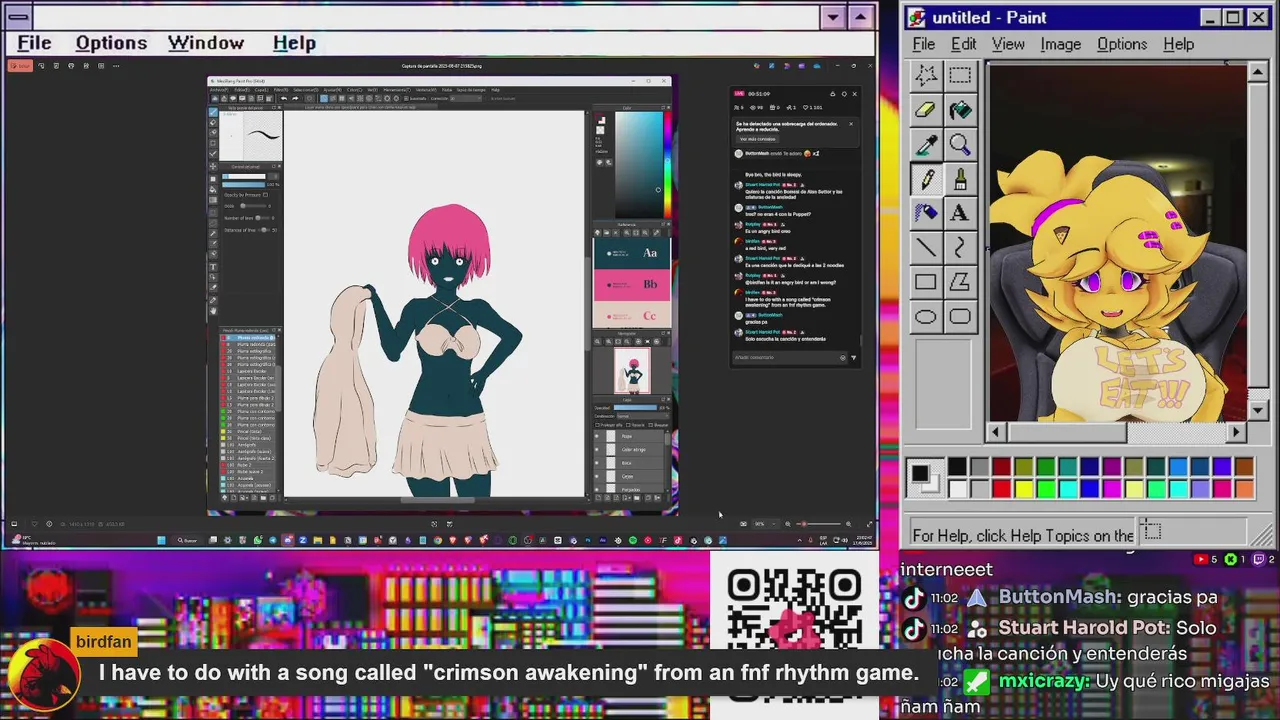Viewport: 1280px width, 720px height.
Task: Pick the Rounded Rectangle tool in Paint
Action: pyautogui.click(x=960, y=317)
